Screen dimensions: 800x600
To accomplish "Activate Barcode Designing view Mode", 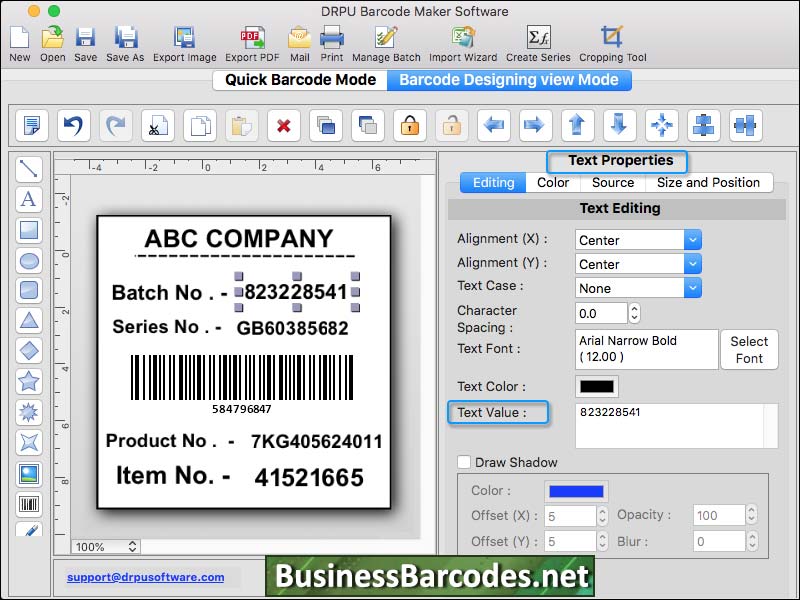I will [x=510, y=80].
